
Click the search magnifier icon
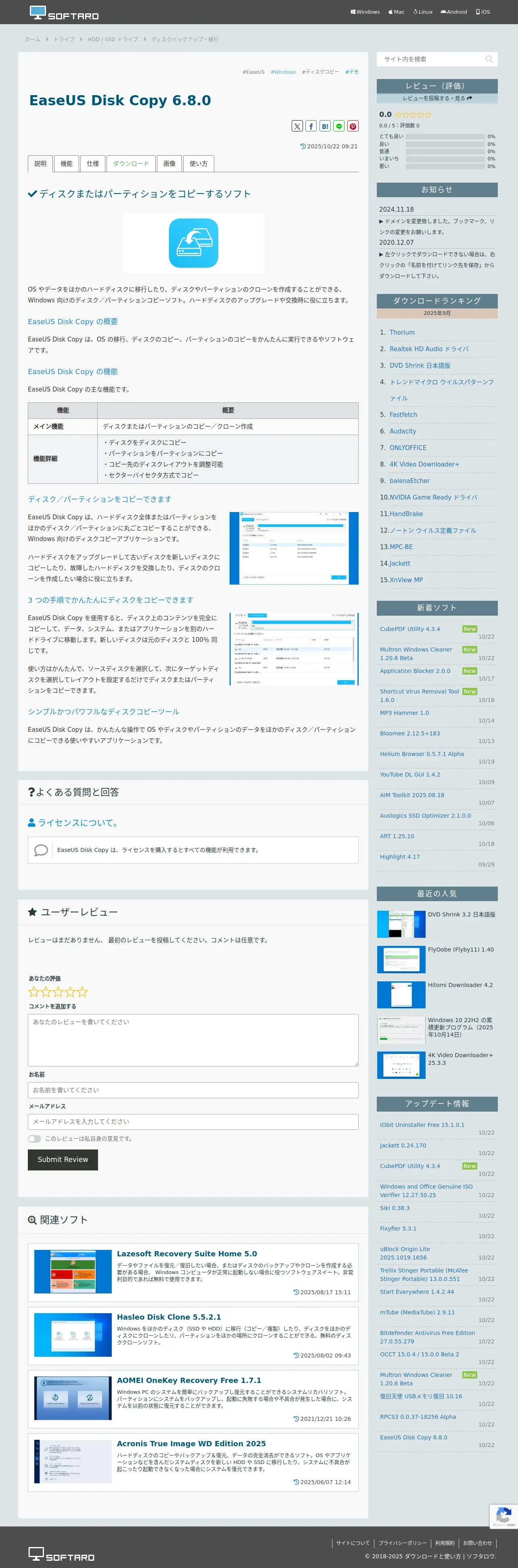(x=489, y=59)
